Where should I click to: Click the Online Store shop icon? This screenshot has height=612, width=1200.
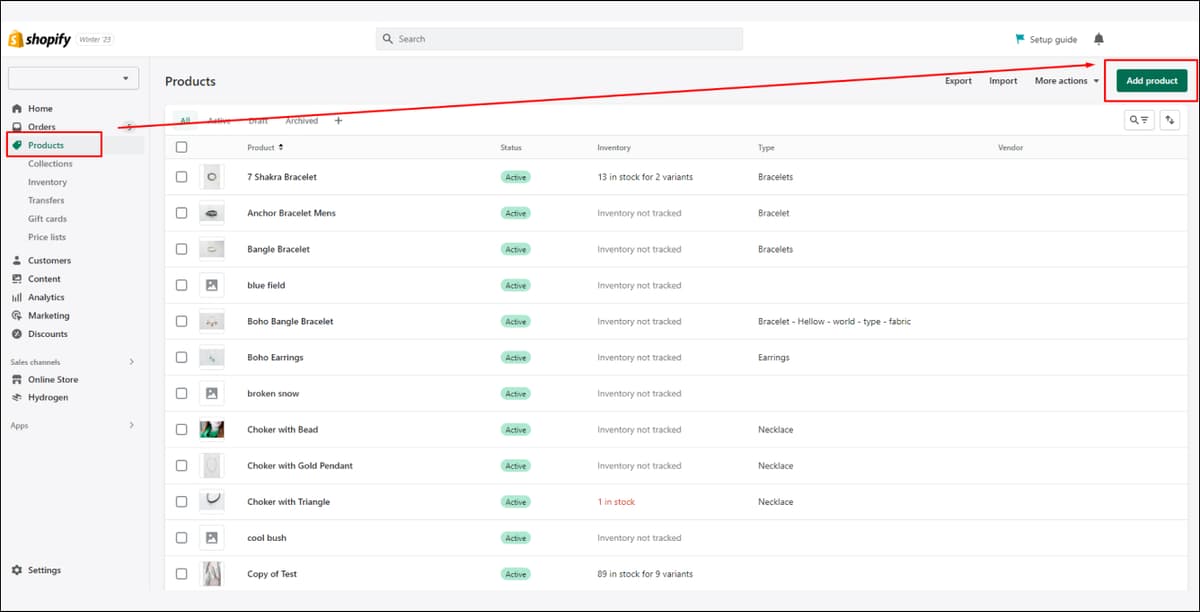(x=17, y=379)
